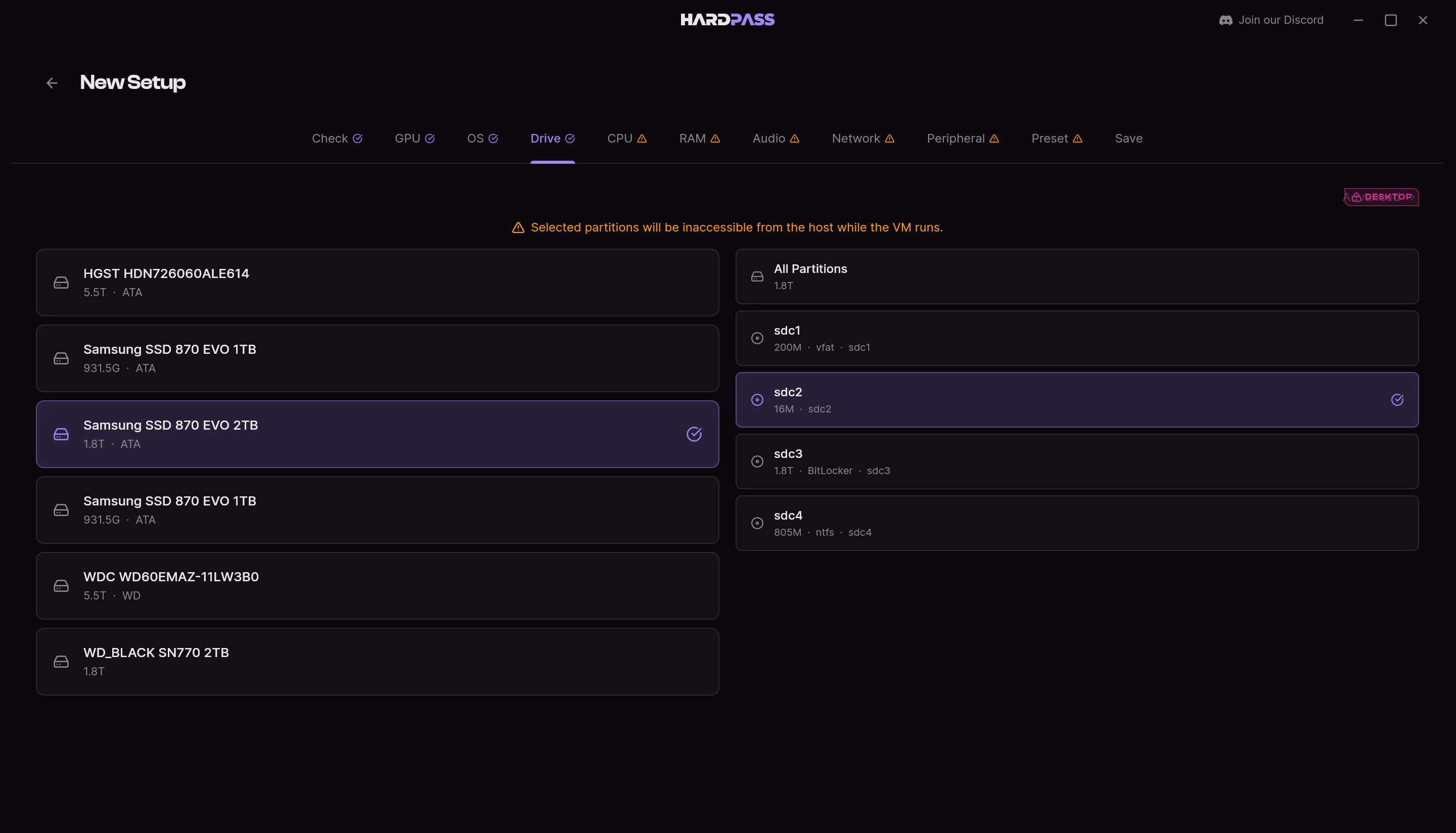This screenshot has width=1456, height=833.
Task: Choose the WD_BLACK SN770 2TB drive
Action: pos(378,661)
